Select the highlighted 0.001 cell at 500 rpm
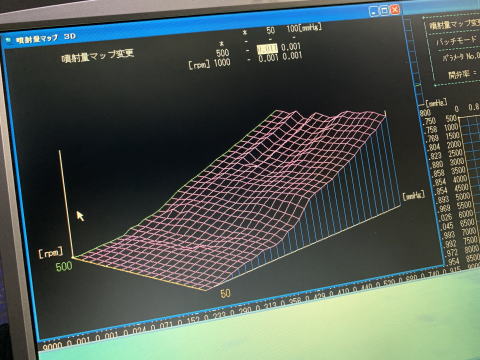The height and width of the screenshot is (360, 480). (267, 49)
